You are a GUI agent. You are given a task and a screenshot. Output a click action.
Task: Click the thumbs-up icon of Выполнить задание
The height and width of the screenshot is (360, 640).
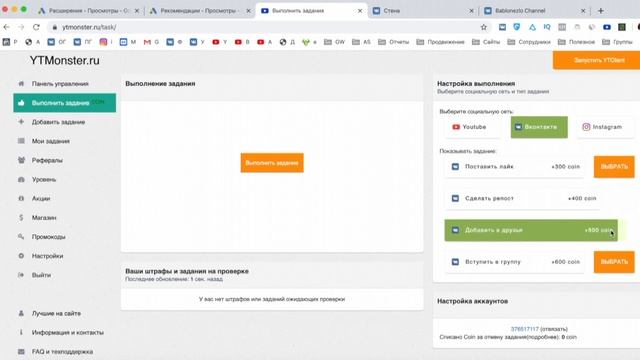tap(21, 103)
